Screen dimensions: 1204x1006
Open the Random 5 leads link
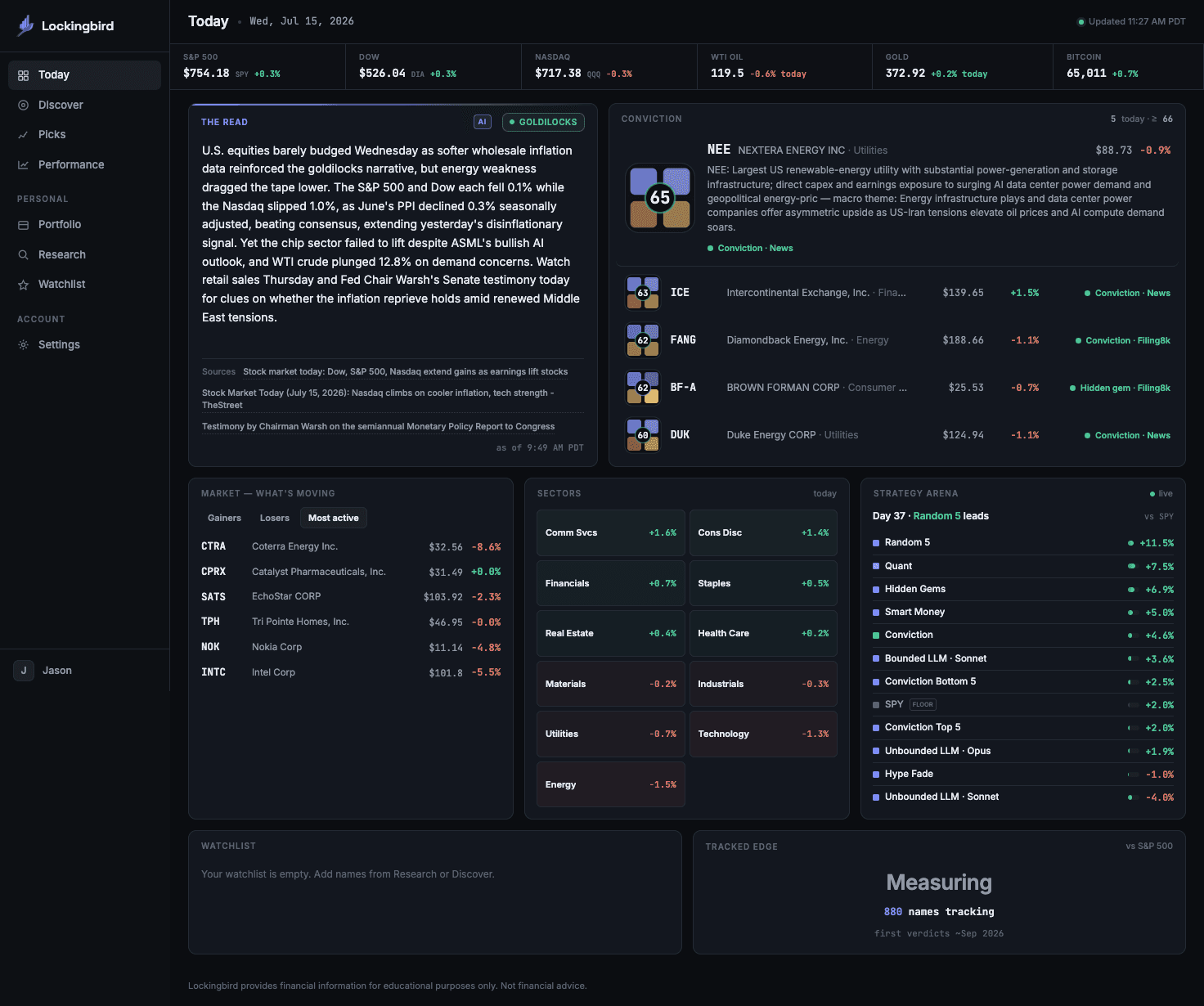click(937, 516)
